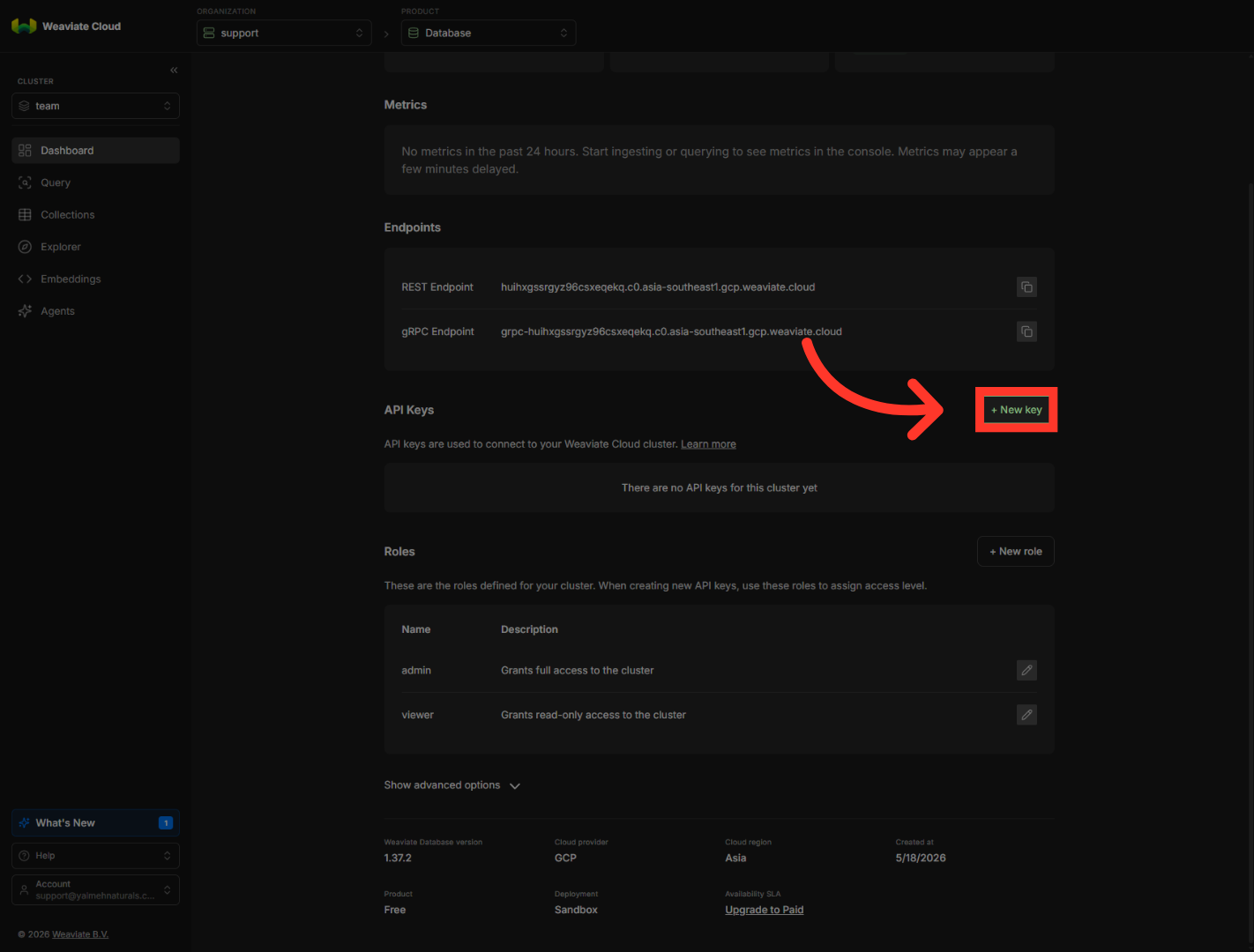Follow the Learn more link for API keys
The width and height of the screenshot is (1254, 952).
[708, 444]
